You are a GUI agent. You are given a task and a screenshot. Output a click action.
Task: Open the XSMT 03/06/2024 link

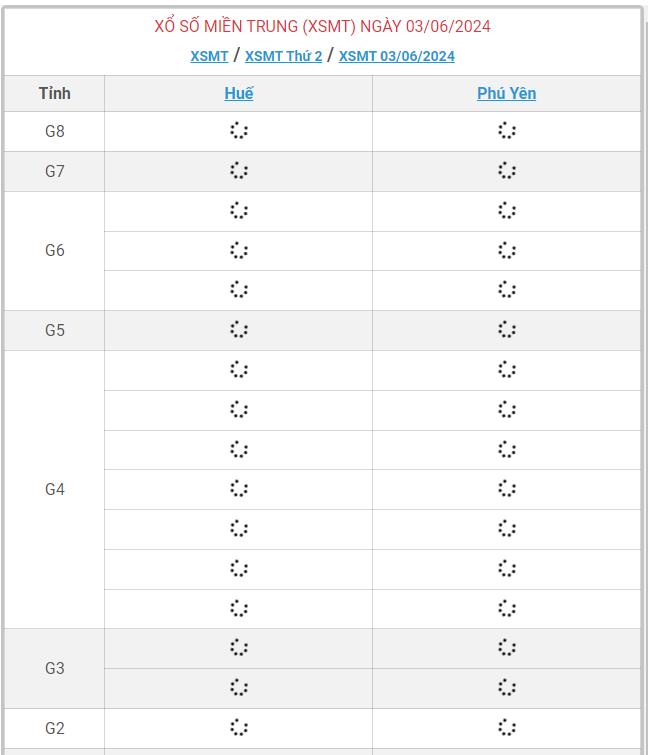coord(397,56)
